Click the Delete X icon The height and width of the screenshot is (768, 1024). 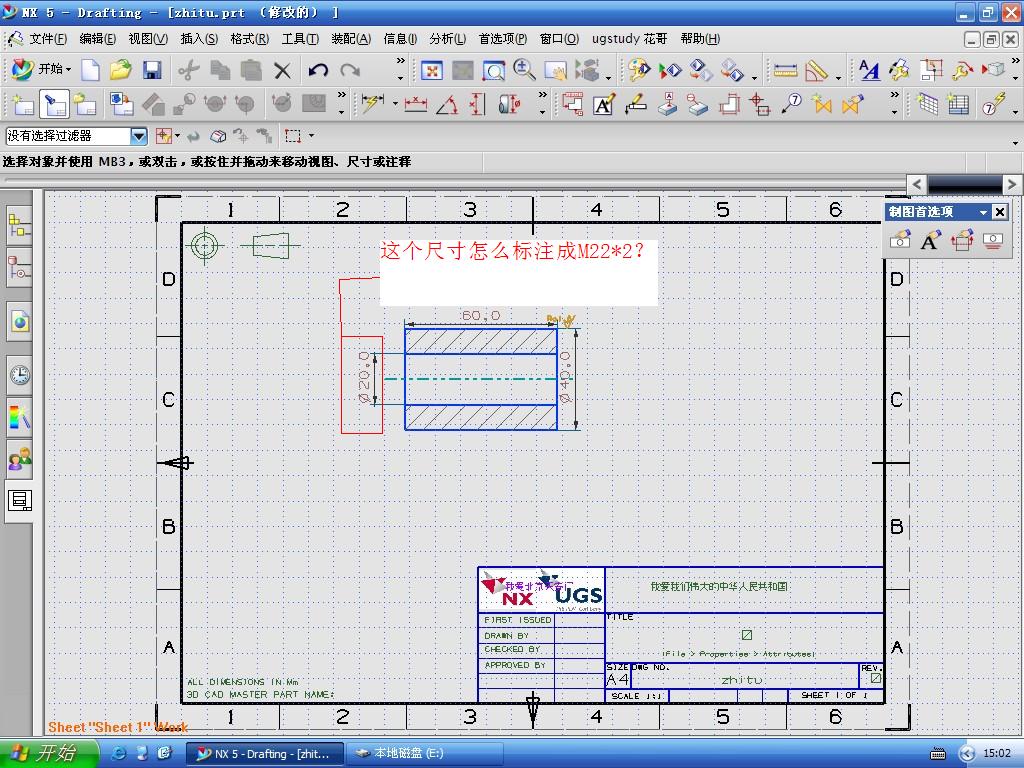pyautogui.click(x=282, y=70)
